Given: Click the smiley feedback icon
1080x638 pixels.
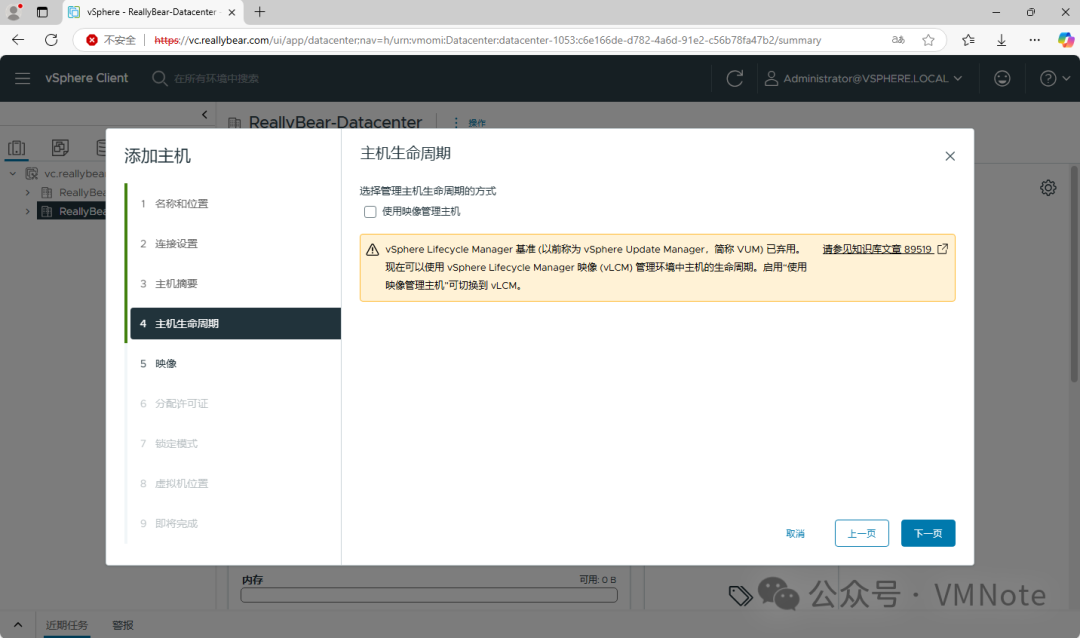Looking at the screenshot, I should pyautogui.click(x=1002, y=79).
